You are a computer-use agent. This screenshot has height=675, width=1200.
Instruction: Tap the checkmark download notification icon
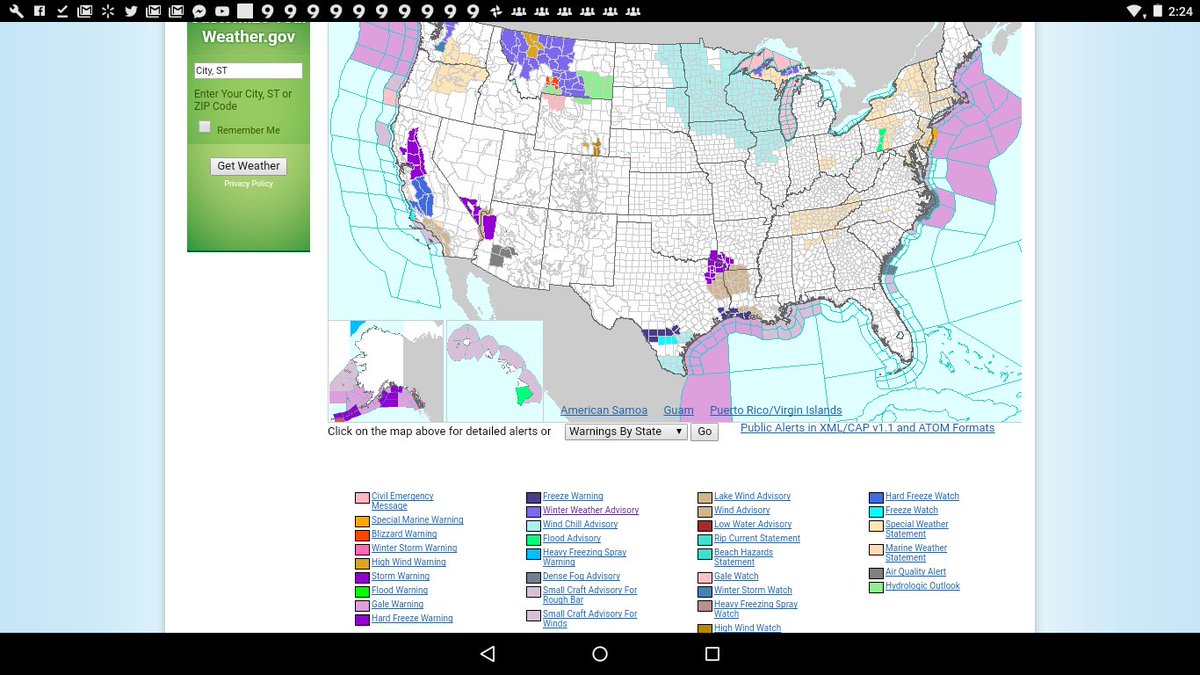pyautogui.click(x=62, y=11)
